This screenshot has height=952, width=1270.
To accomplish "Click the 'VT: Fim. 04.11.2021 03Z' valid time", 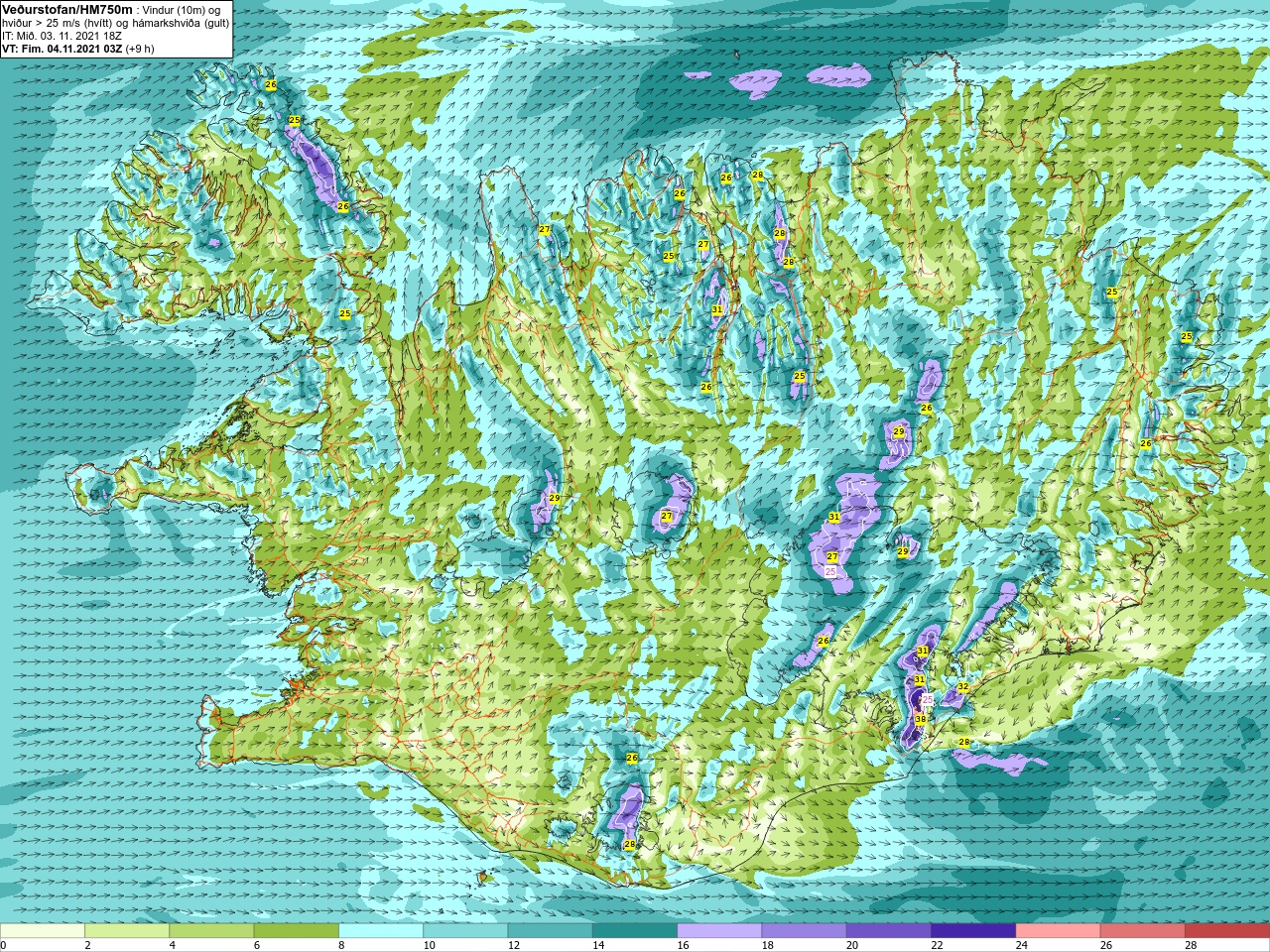I will pos(62,49).
